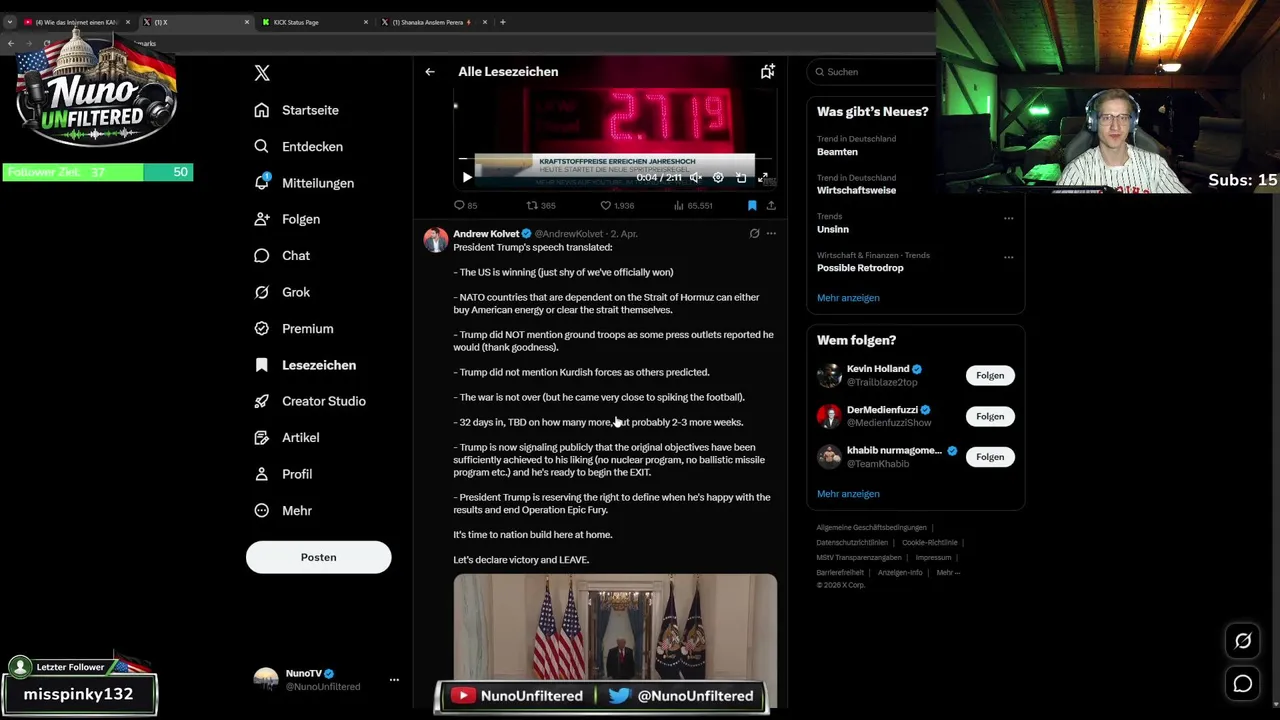1280x720 pixels.
Task: Open the Unsinn trend
Action: (832, 229)
